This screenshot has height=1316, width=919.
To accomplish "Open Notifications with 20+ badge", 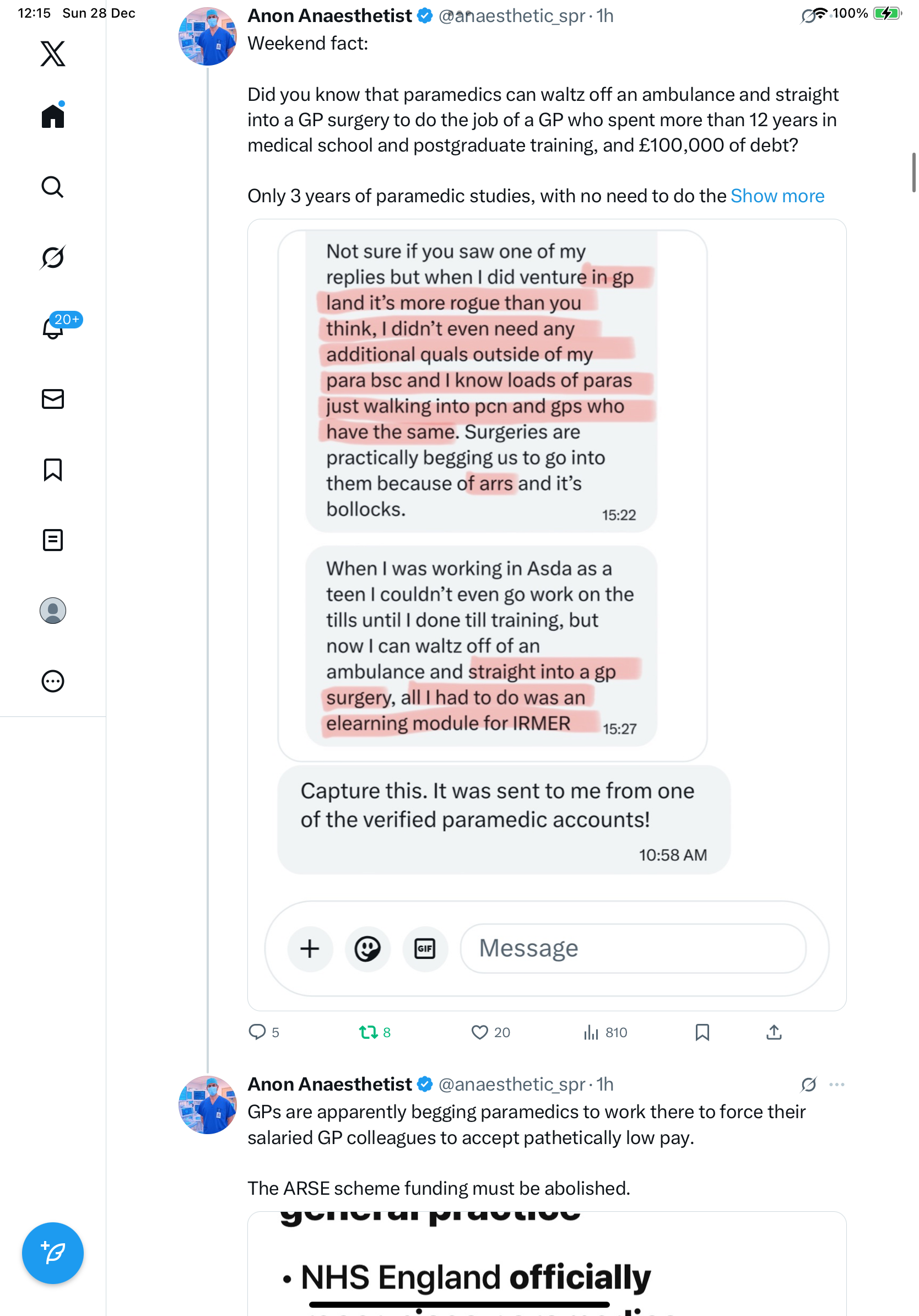I will [x=53, y=328].
